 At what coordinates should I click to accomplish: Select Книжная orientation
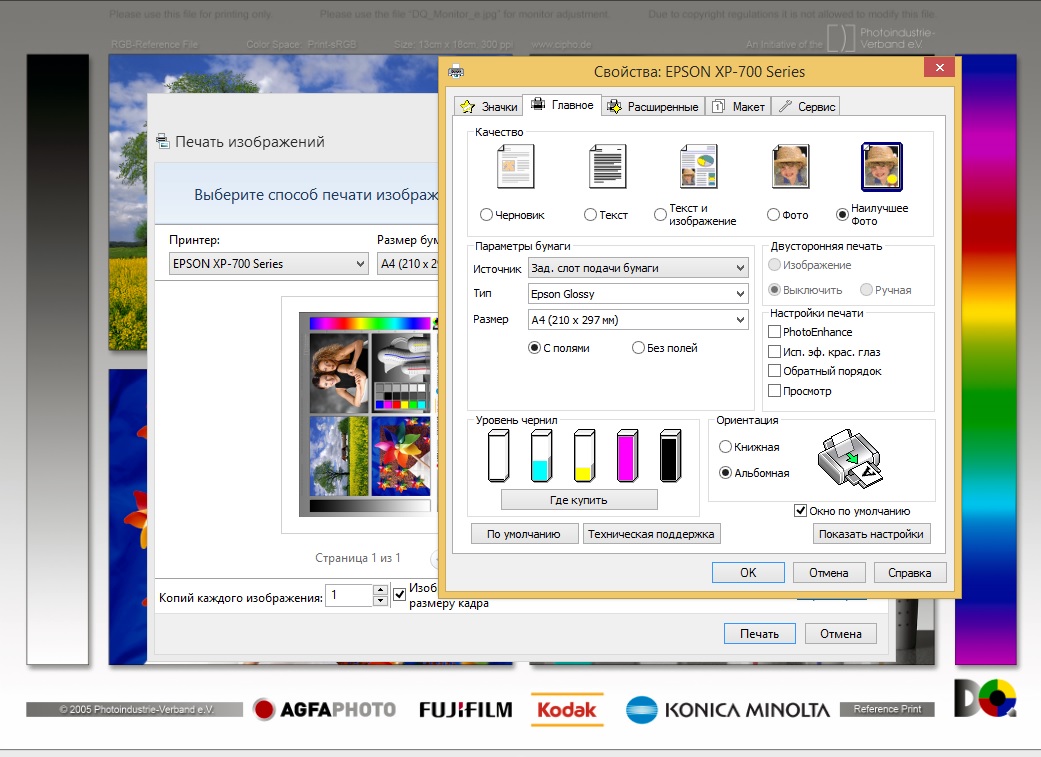(725, 447)
